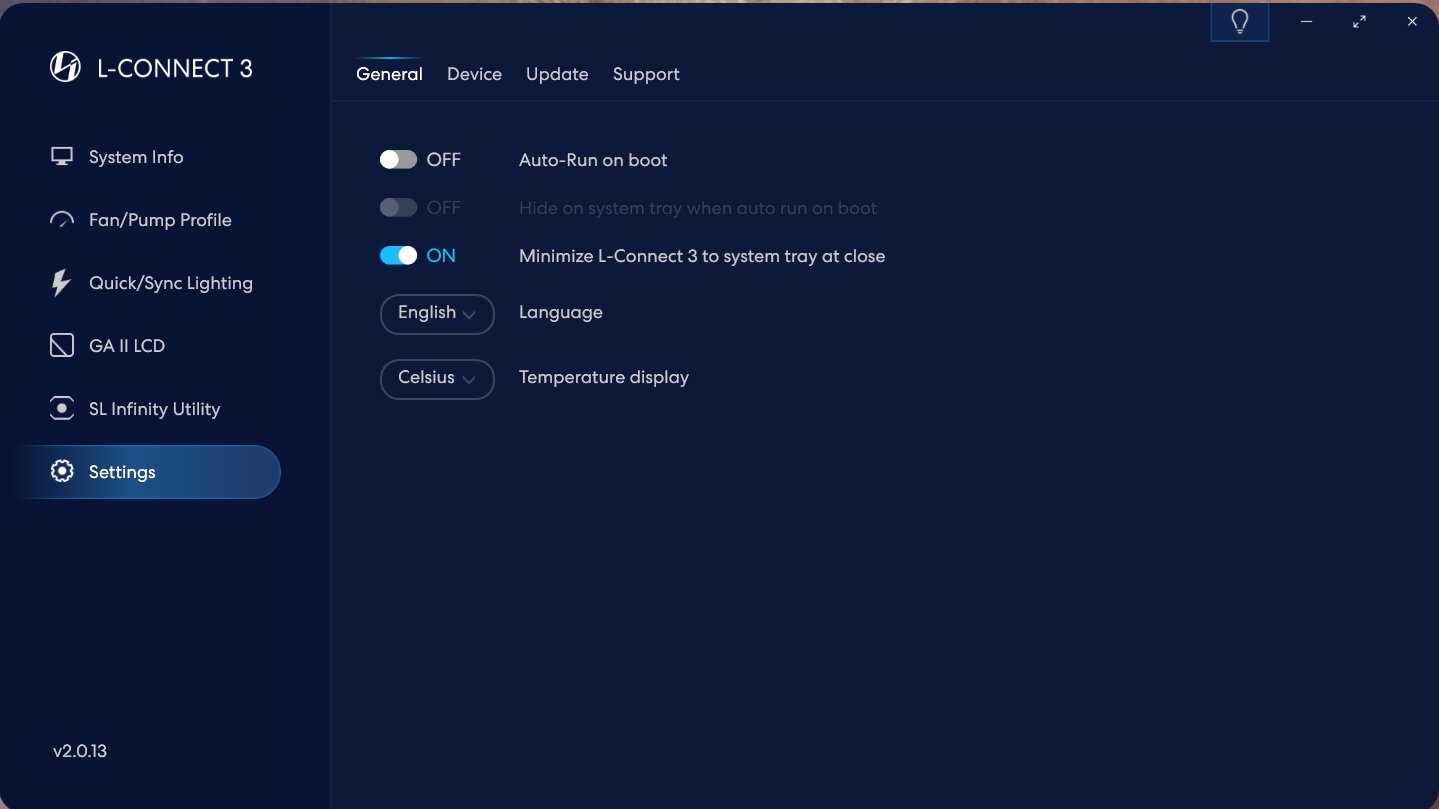Enable the Auto-Run on boot toggle
This screenshot has width=1439, height=809.
[x=398, y=160]
